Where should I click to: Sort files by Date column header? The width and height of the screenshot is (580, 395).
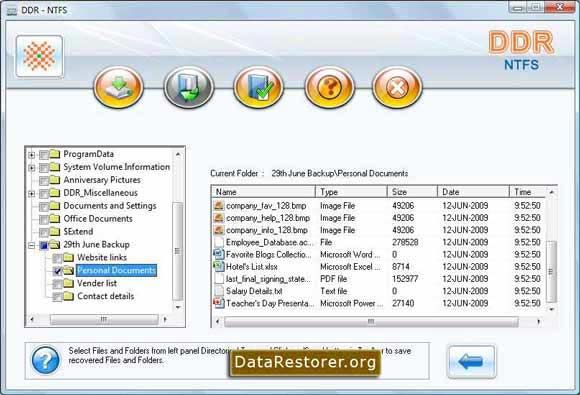[x=473, y=192]
